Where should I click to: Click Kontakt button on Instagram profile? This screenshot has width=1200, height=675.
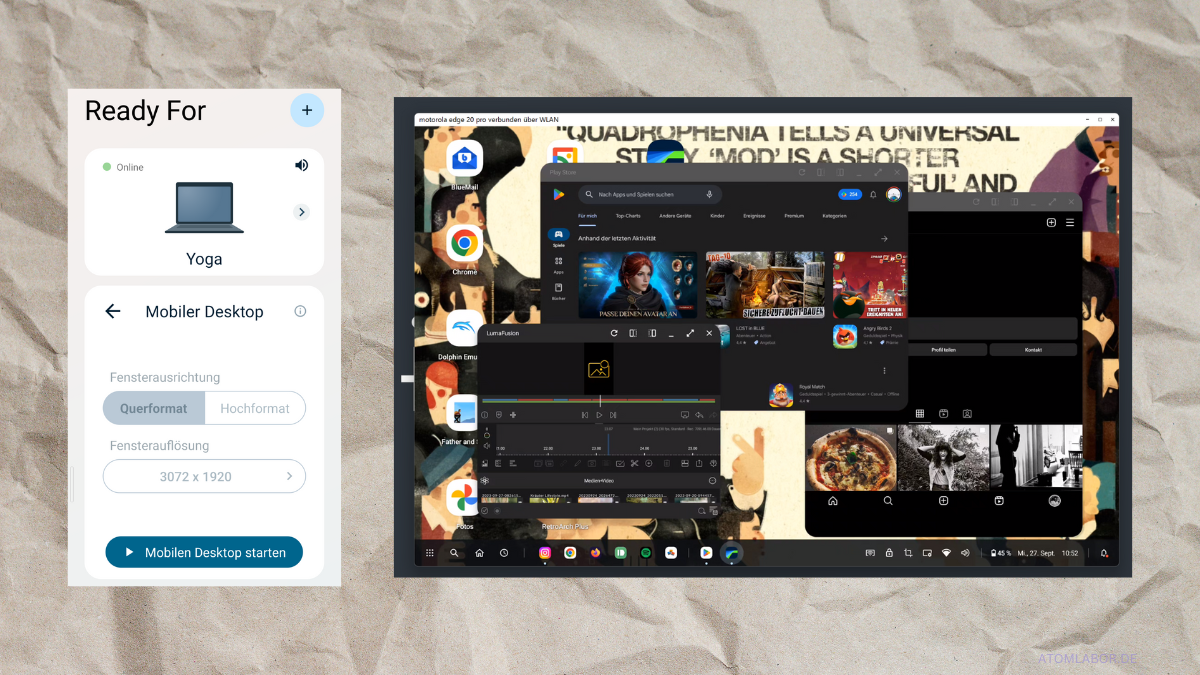(1033, 350)
